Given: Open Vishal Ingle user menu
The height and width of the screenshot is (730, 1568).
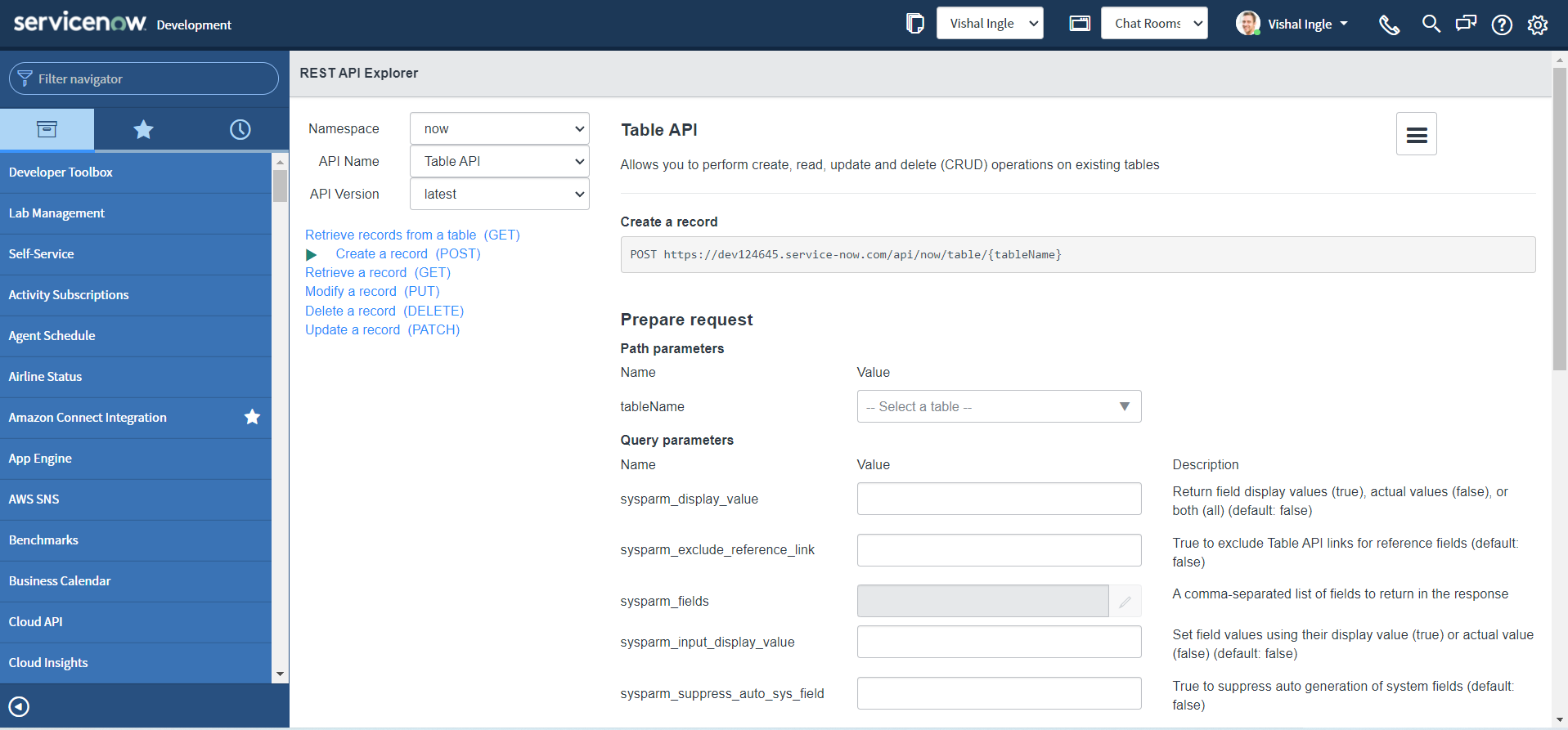Looking at the screenshot, I should pyautogui.click(x=1308, y=25).
